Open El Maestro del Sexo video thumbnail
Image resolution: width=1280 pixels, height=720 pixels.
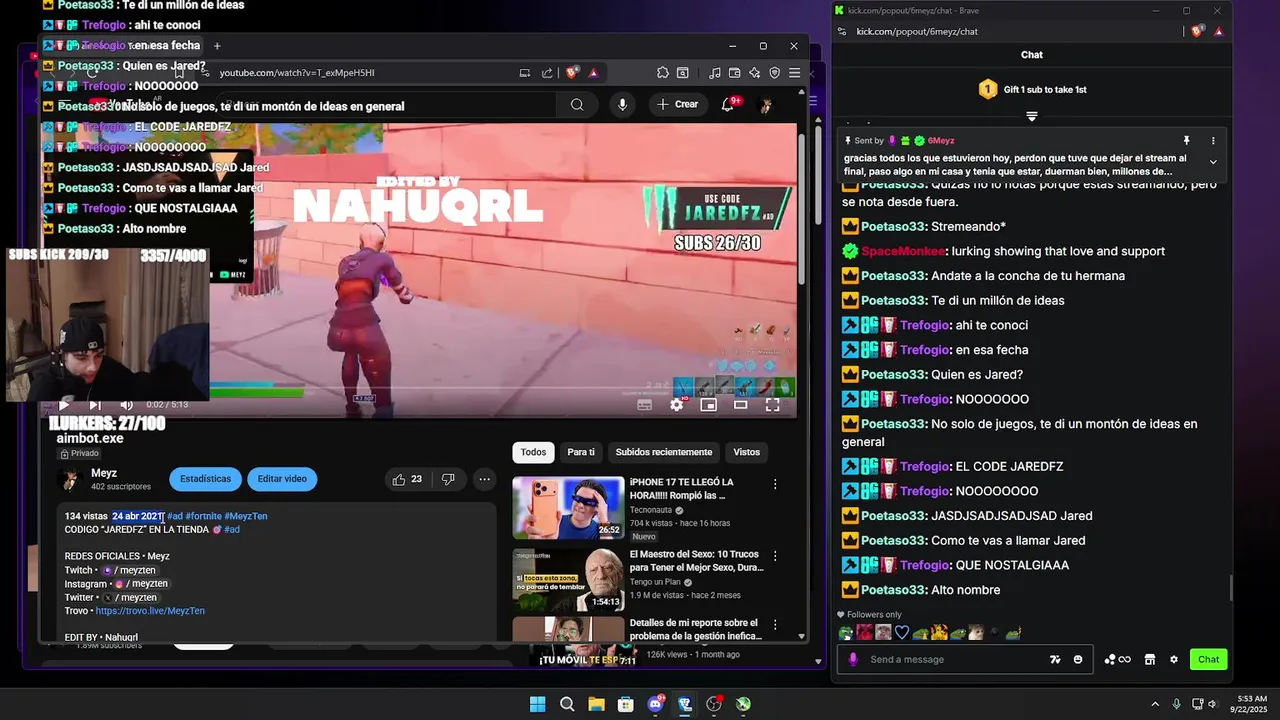pos(568,579)
